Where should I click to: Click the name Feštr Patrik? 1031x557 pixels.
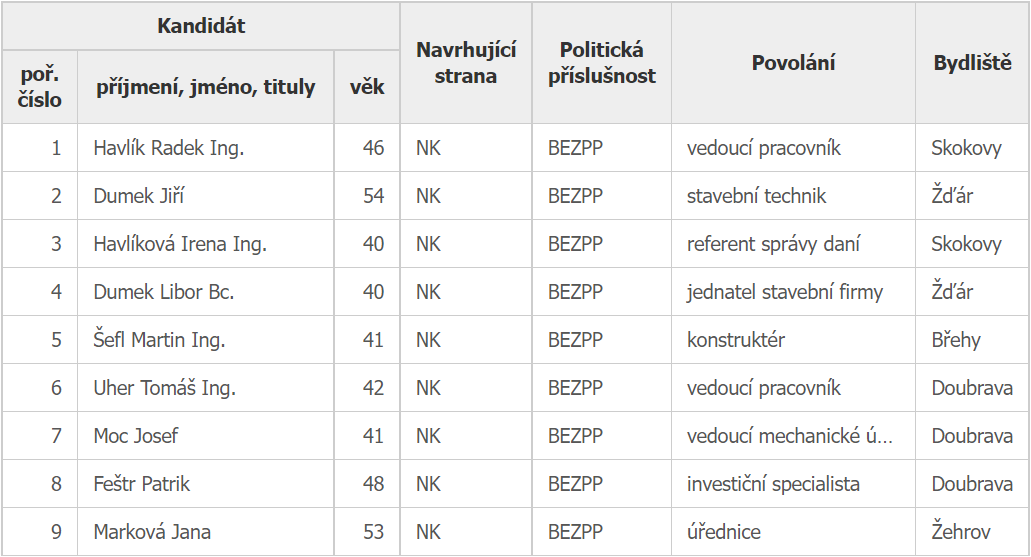tap(142, 484)
